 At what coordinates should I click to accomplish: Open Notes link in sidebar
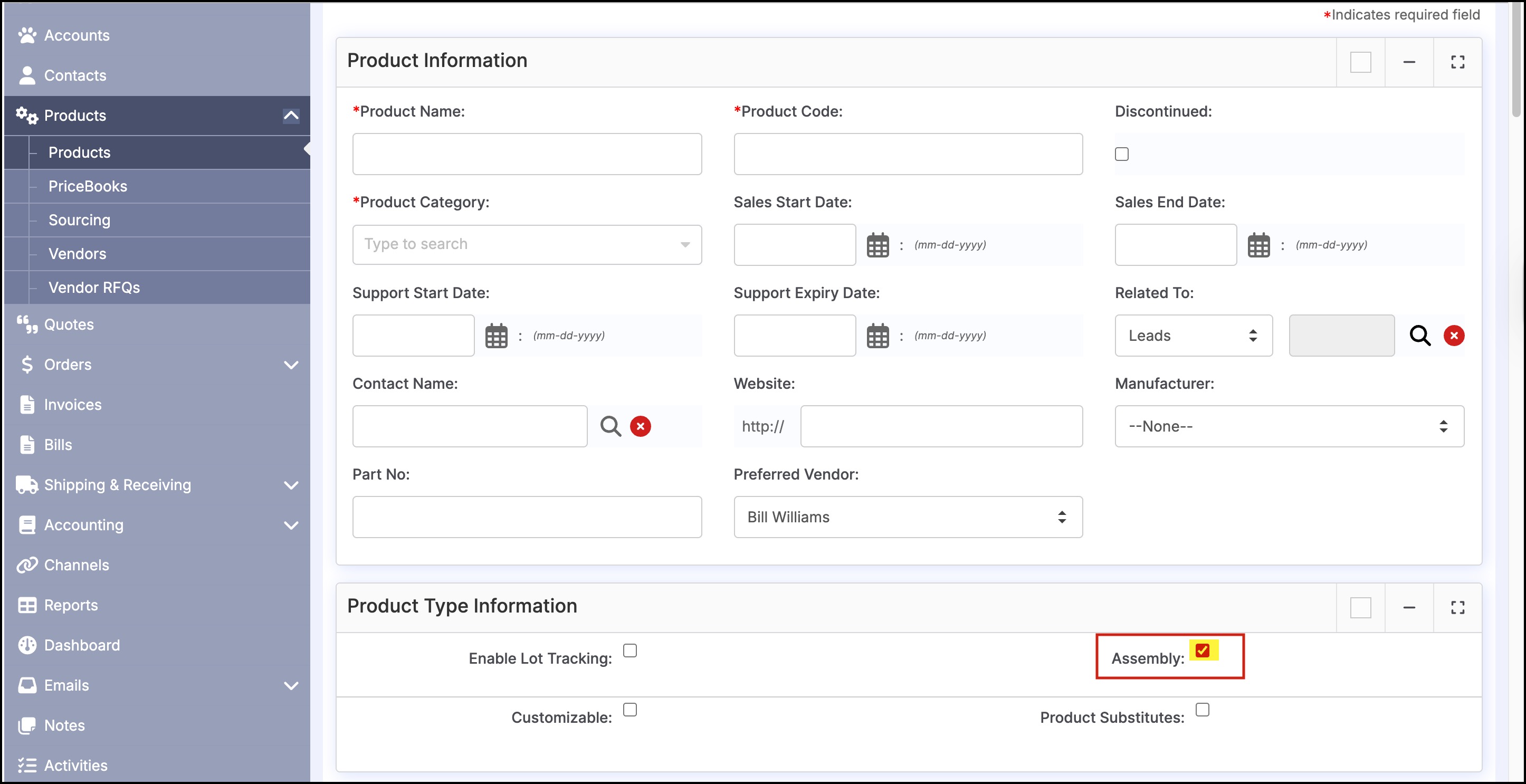(64, 725)
